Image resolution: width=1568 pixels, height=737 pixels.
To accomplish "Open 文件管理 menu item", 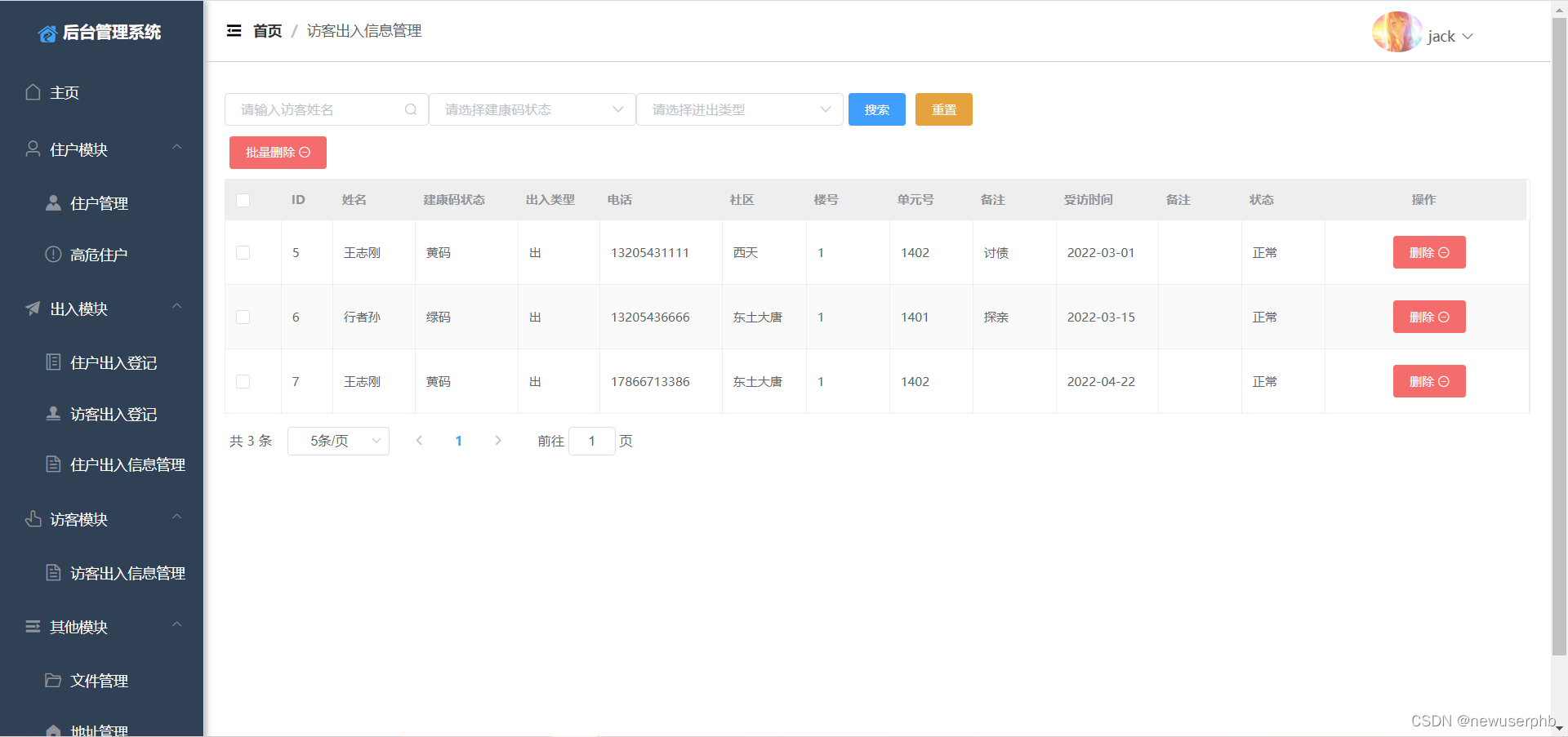I will click(101, 681).
